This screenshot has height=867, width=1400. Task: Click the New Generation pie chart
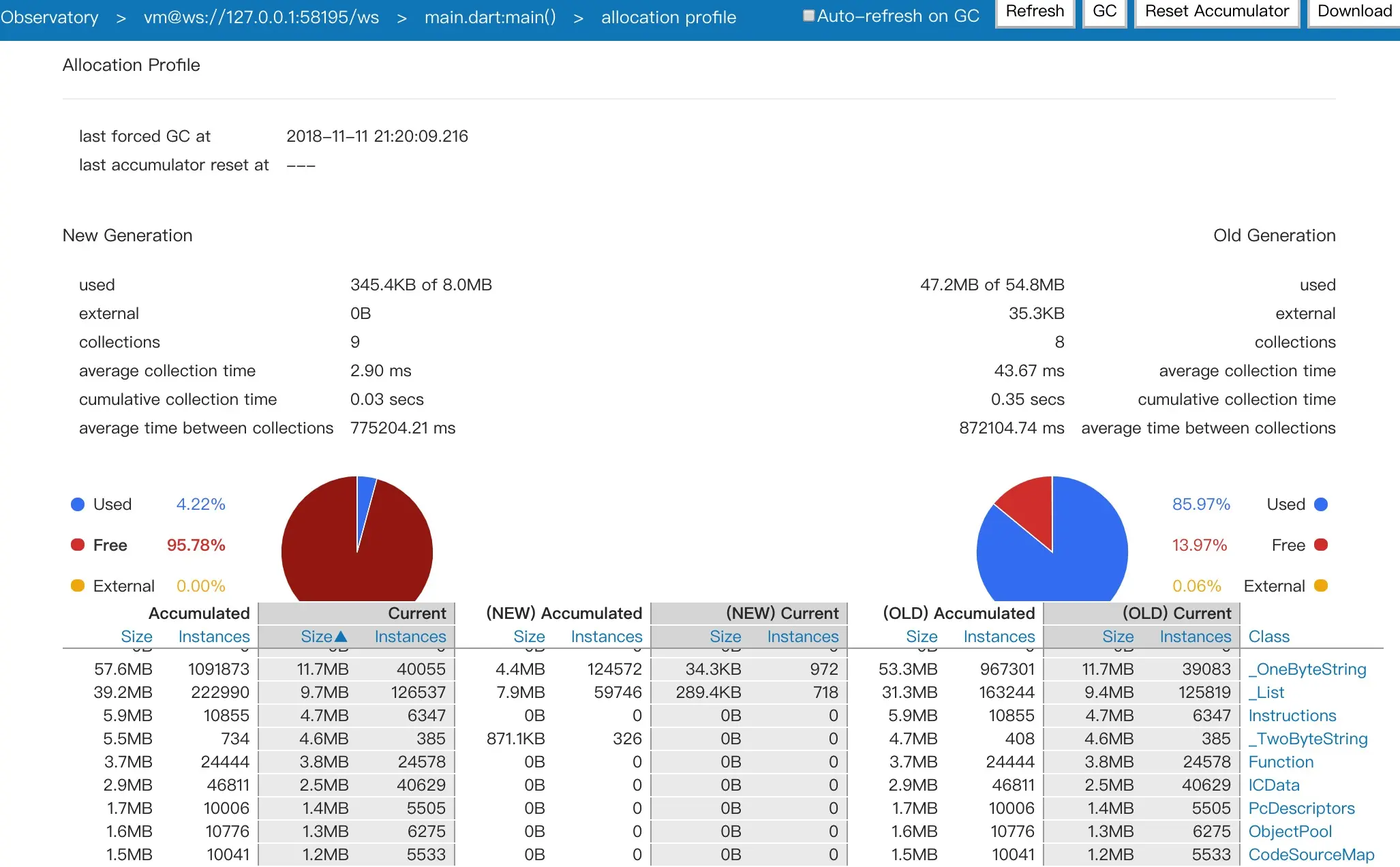[357, 538]
